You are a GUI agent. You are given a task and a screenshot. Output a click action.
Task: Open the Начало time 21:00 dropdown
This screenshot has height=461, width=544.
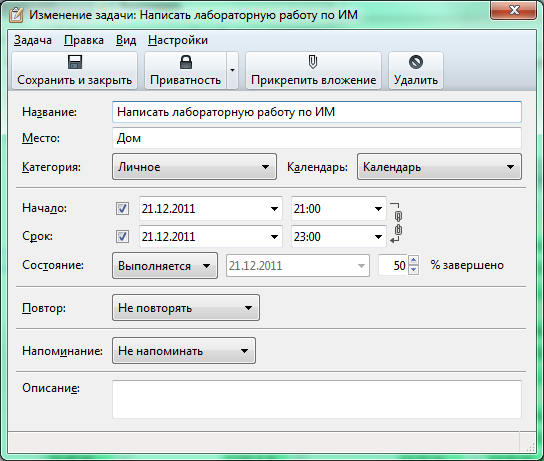pyautogui.click(x=378, y=209)
